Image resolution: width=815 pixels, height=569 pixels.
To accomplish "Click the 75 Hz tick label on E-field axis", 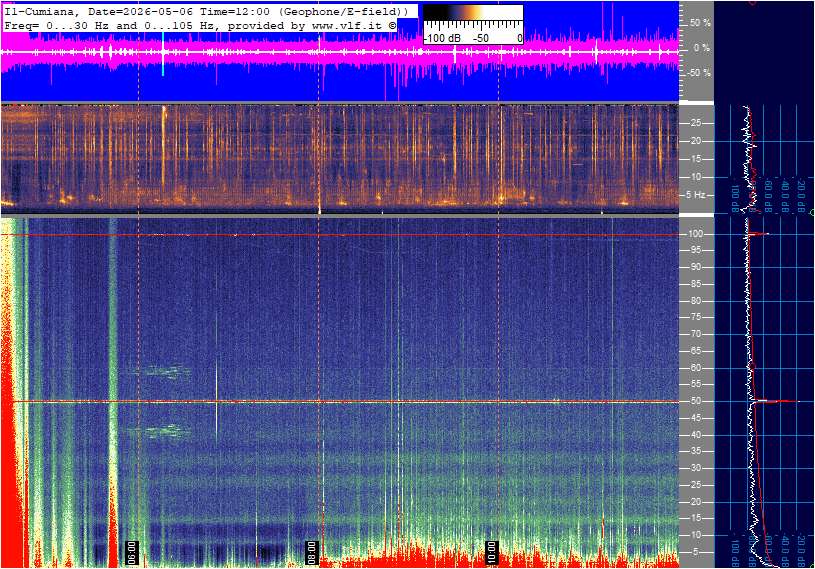I will (x=695, y=317).
